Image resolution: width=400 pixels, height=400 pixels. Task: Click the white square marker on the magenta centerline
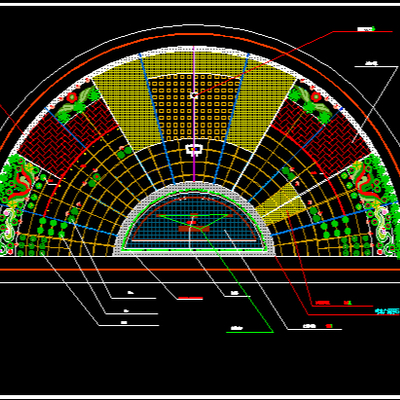coord(194,95)
